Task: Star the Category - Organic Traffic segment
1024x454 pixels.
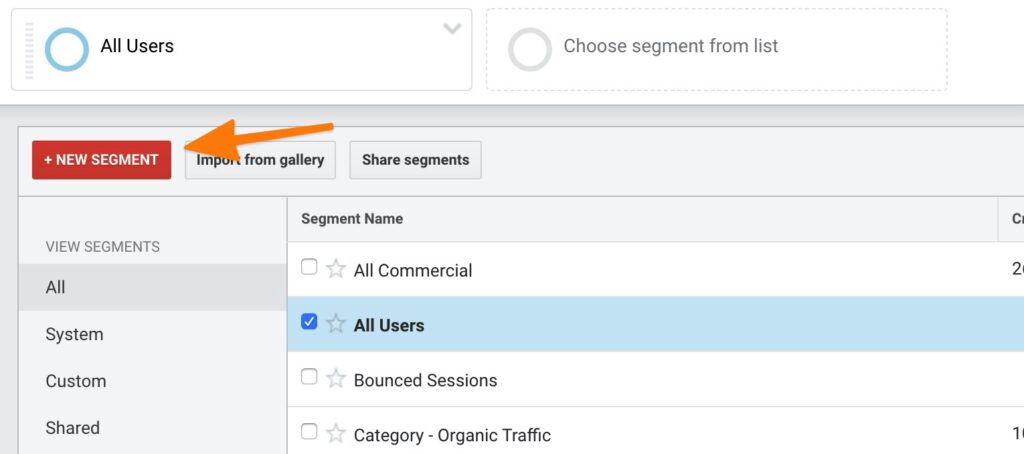Action: (x=336, y=433)
